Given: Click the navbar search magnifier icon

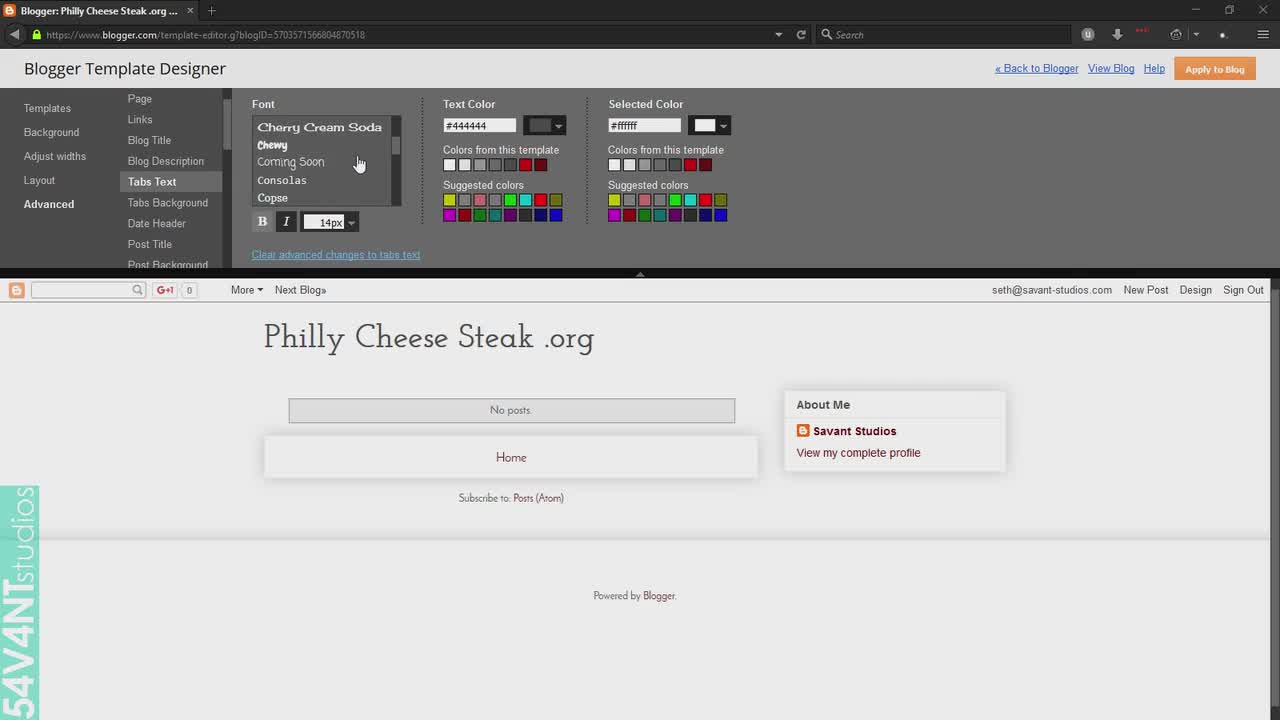Looking at the screenshot, I should click(138, 290).
